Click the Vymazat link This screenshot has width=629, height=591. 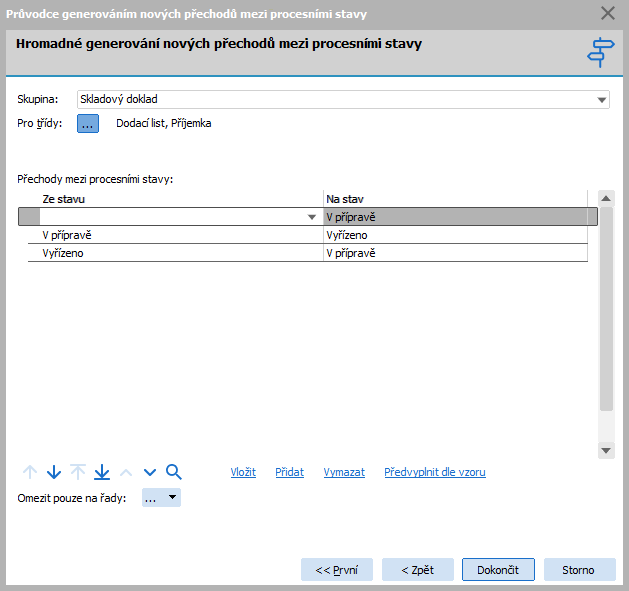(x=344, y=472)
